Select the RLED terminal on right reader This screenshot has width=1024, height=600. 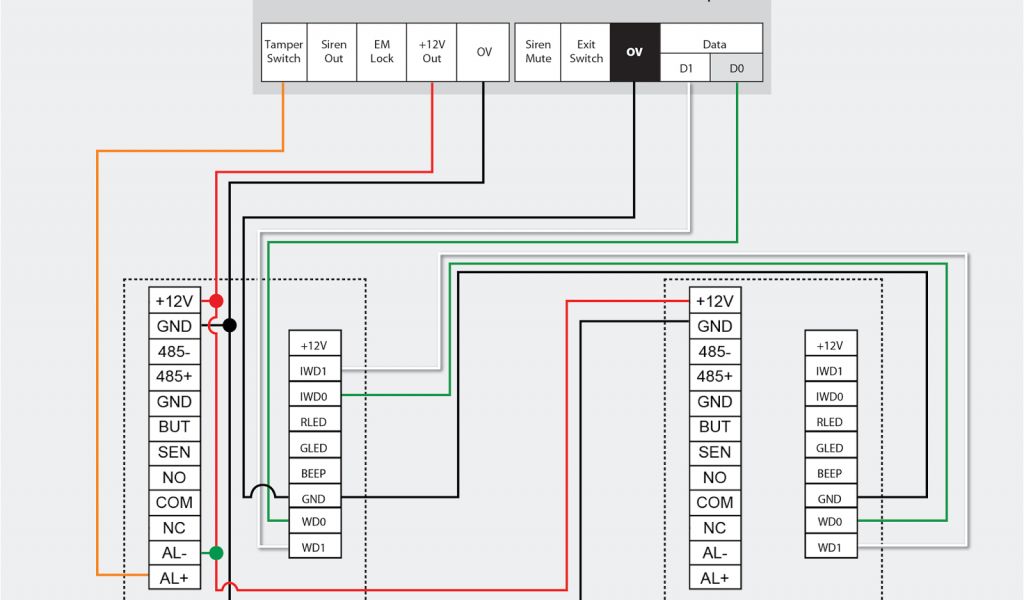click(x=830, y=422)
